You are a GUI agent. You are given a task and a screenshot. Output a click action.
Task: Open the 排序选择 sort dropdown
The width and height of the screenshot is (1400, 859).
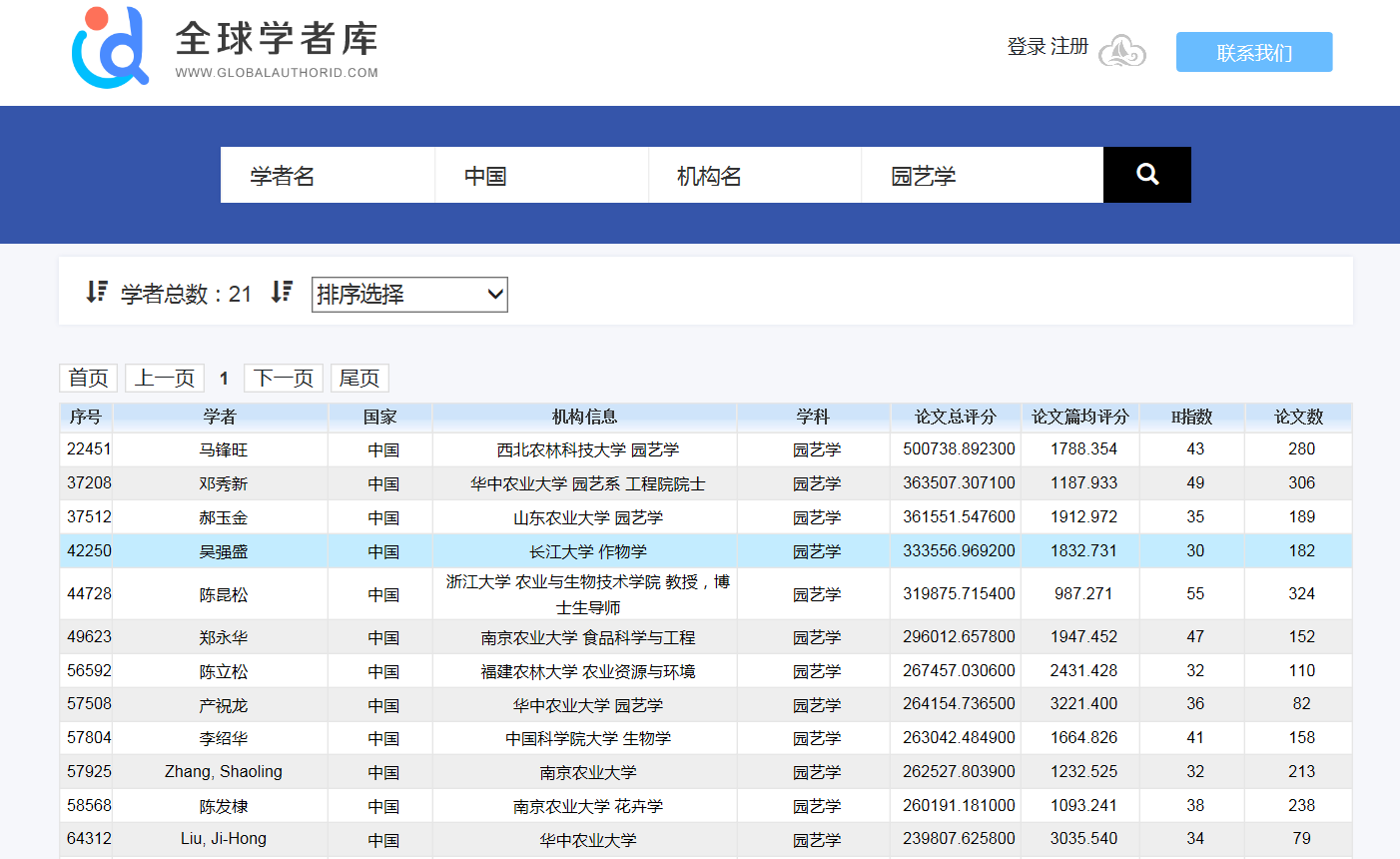pos(409,295)
